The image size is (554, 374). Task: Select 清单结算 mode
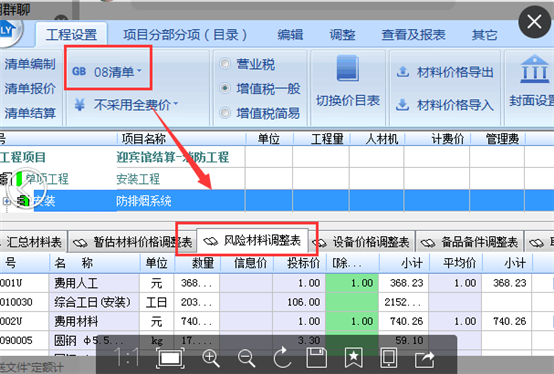click(30, 113)
